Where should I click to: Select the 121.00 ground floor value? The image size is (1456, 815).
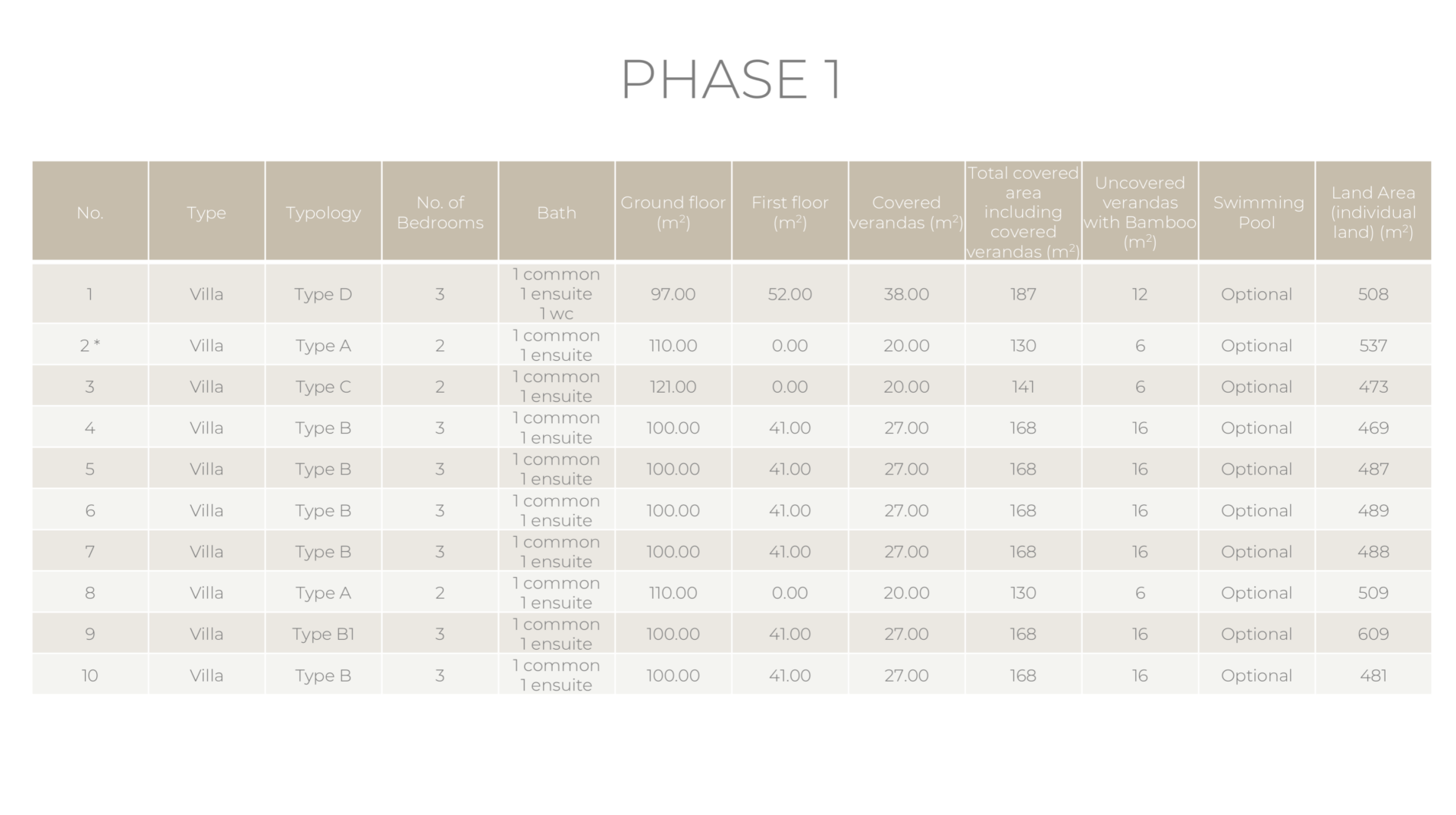tap(673, 387)
